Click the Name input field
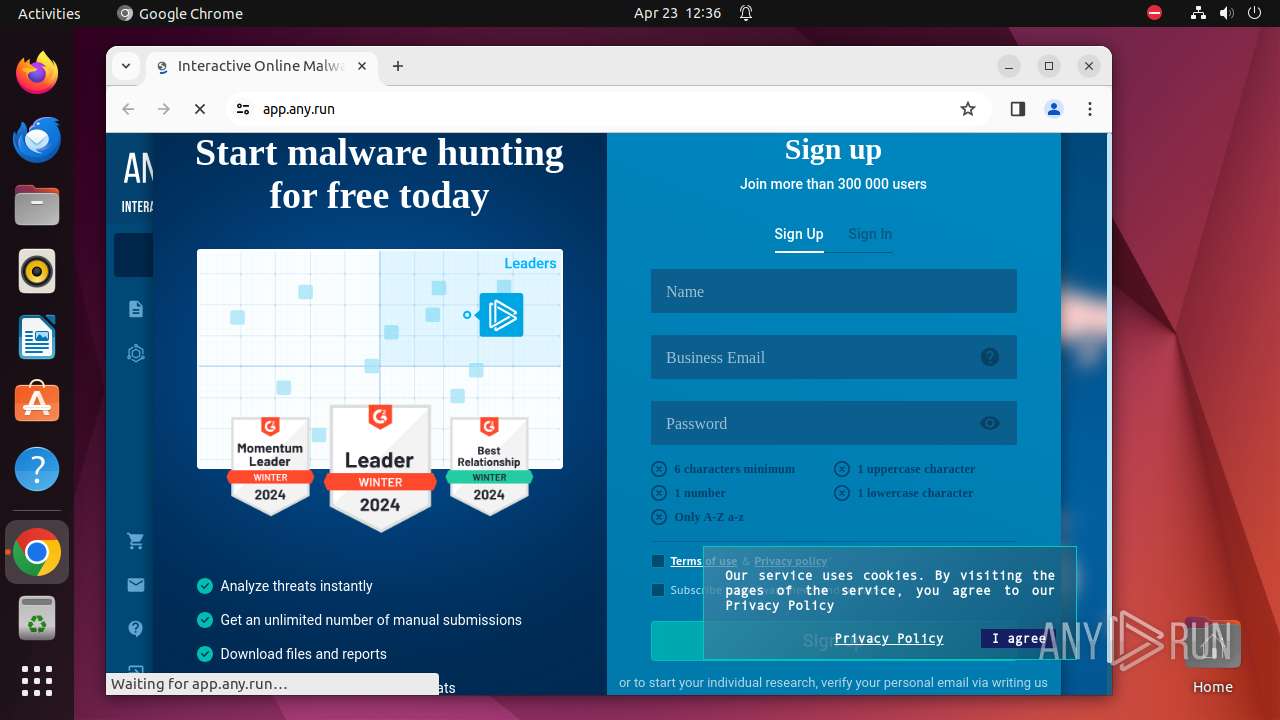The image size is (1280, 720). (x=834, y=291)
